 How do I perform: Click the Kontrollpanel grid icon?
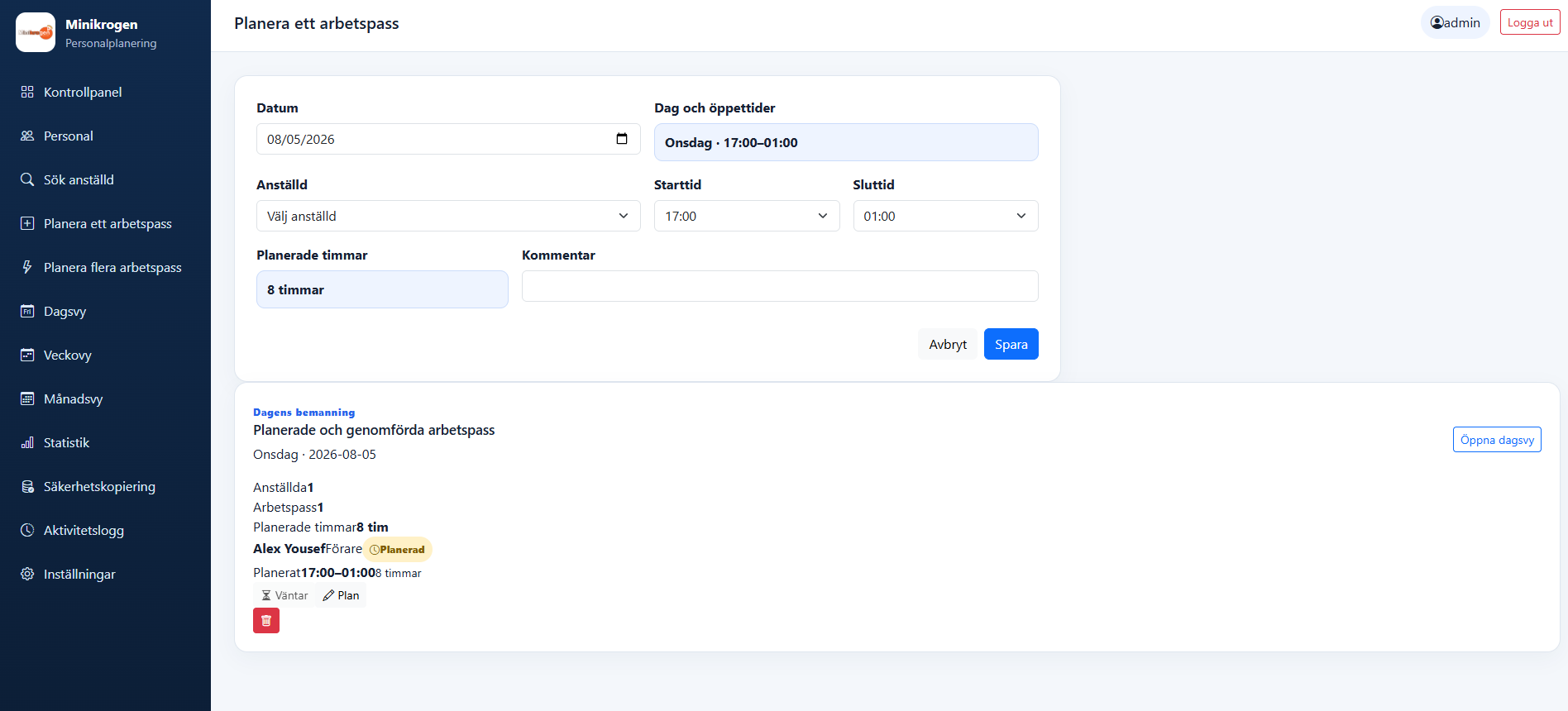pos(27,92)
